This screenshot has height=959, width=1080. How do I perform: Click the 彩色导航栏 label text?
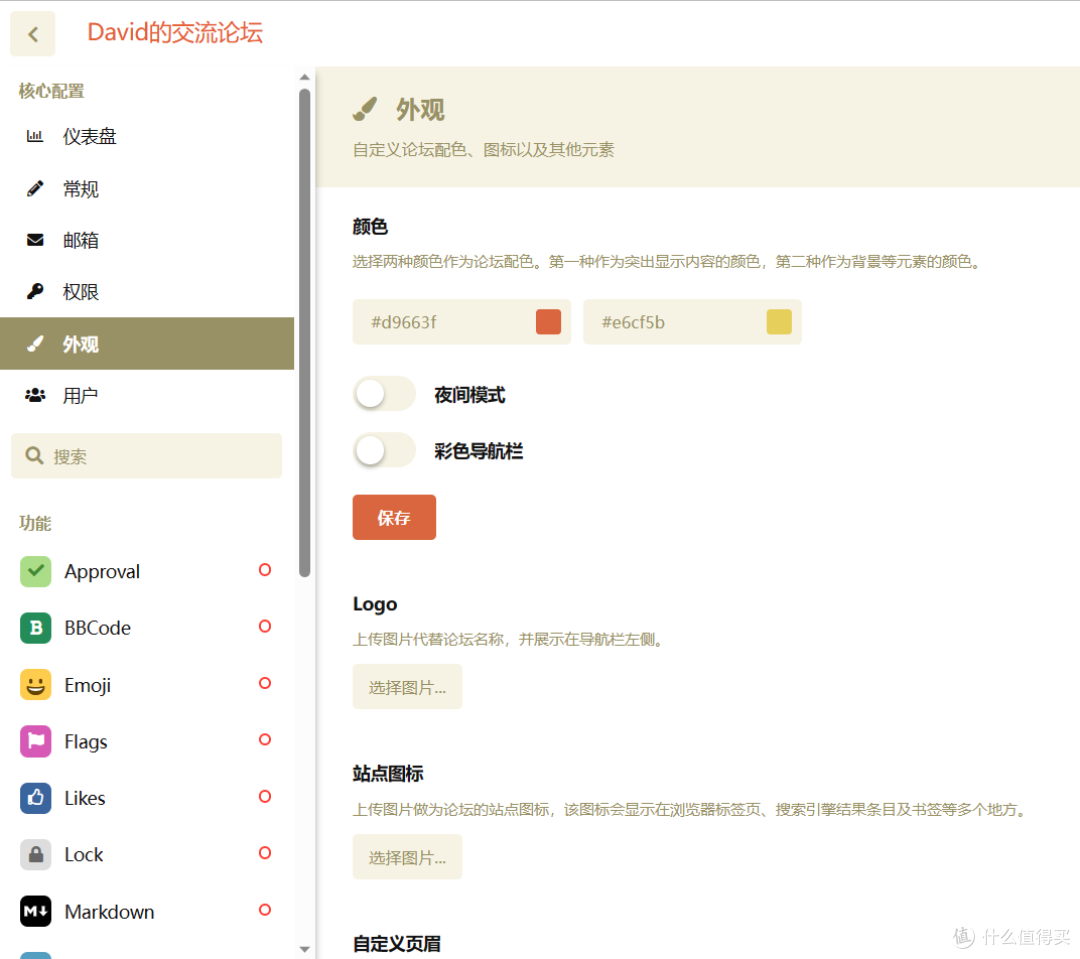(x=479, y=451)
